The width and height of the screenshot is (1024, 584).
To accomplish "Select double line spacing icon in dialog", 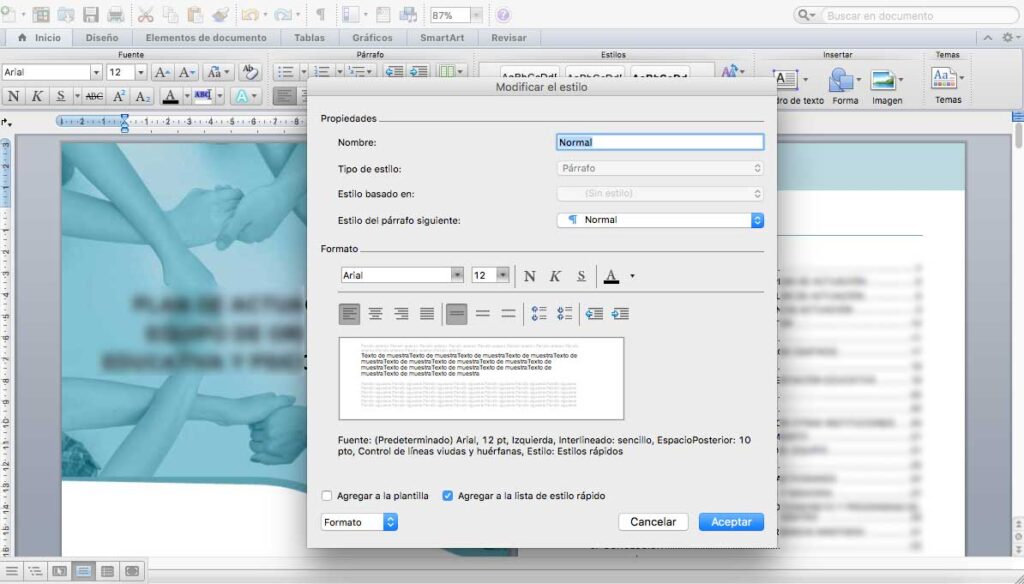I will (x=508, y=314).
